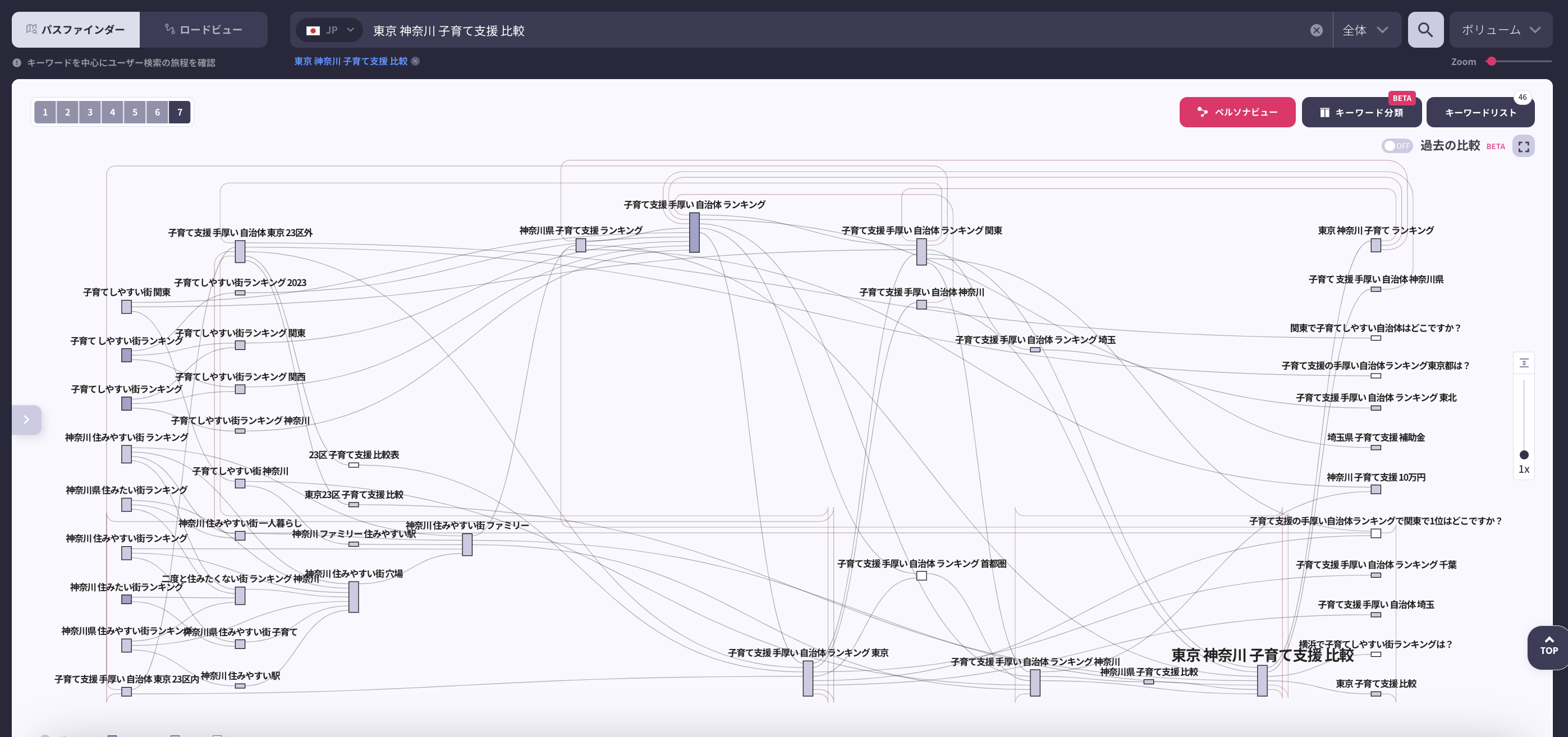Click the fullscreen expand icon

click(1523, 146)
